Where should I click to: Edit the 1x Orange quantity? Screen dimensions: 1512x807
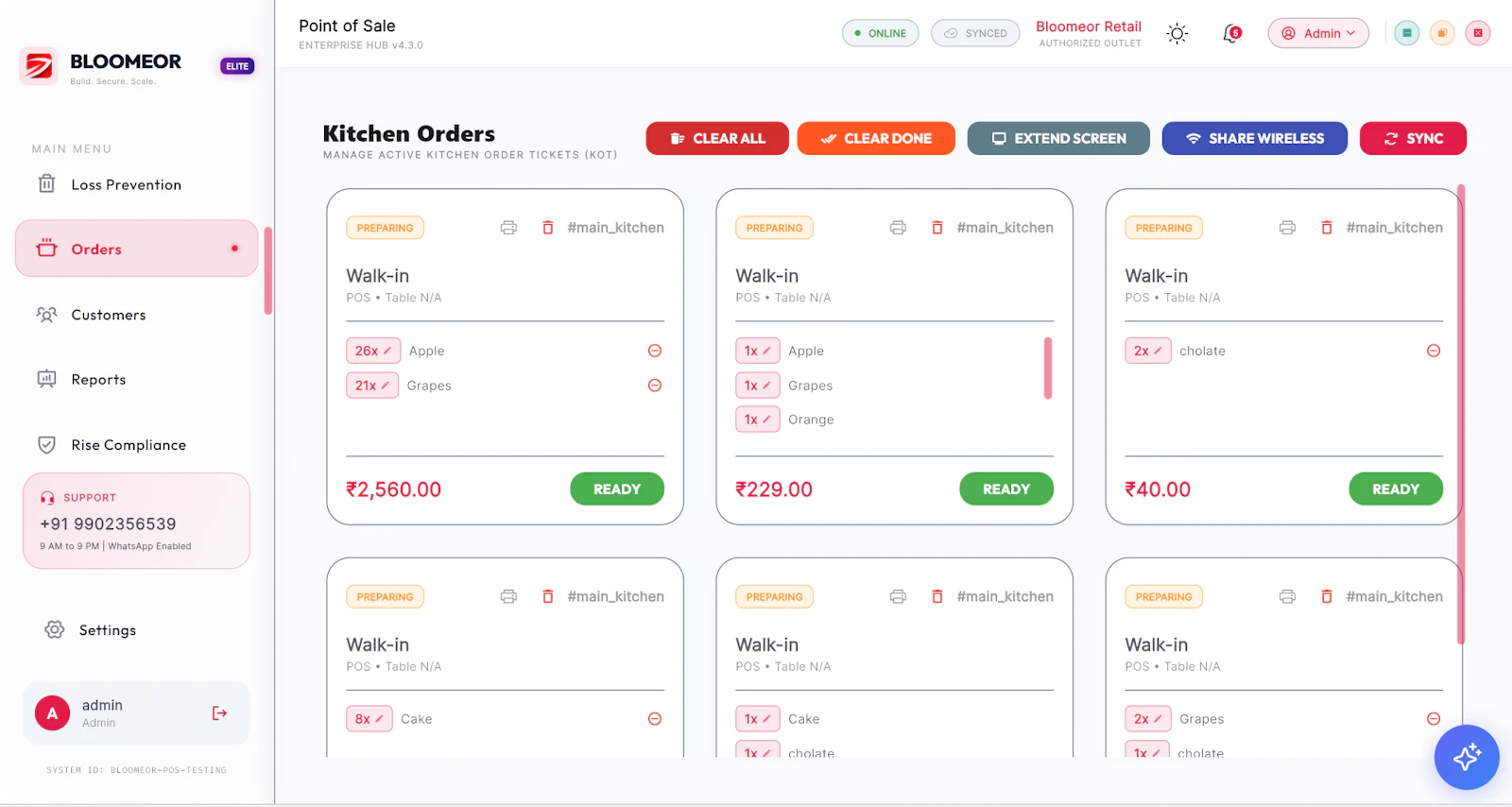758,420
